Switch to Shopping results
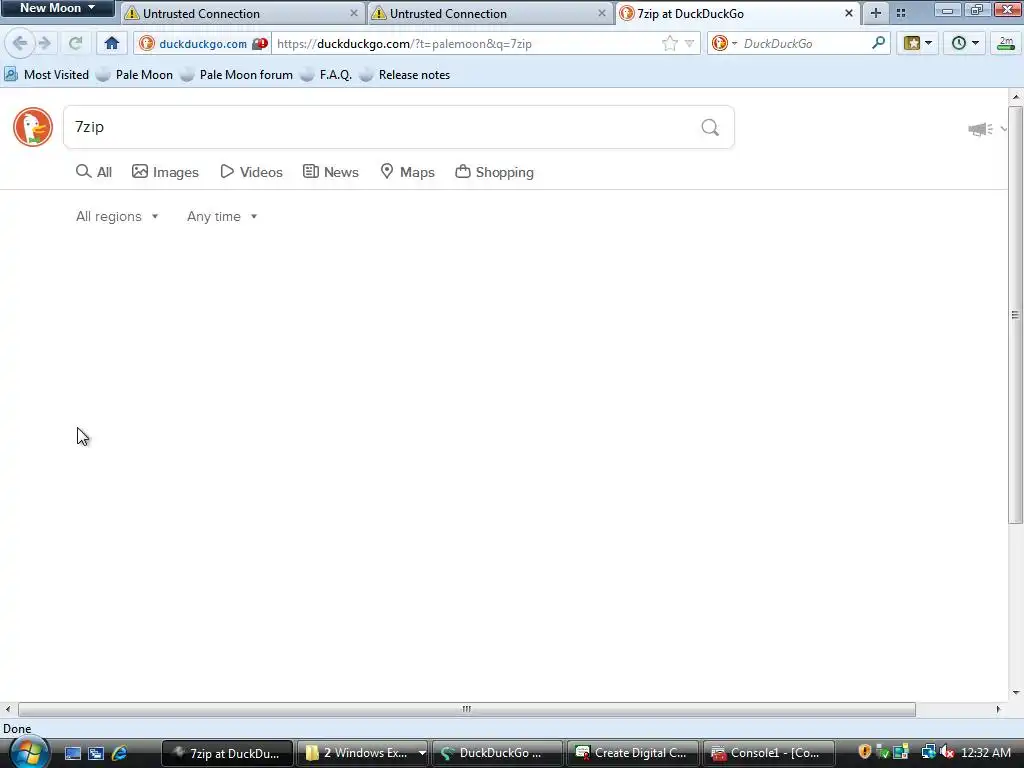Image resolution: width=1024 pixels, height=768 pixels. [494, 172]
